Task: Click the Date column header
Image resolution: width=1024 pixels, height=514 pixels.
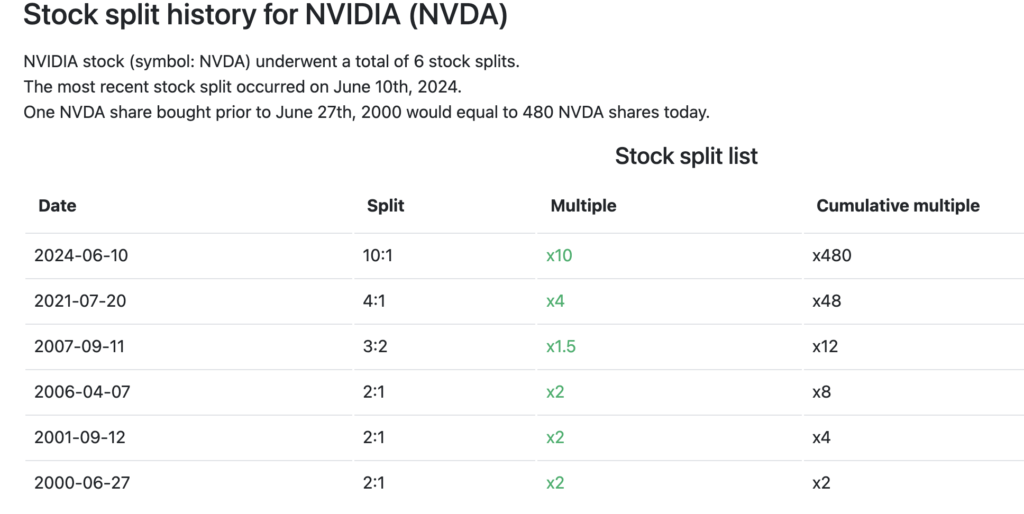Action: click(x=57, y=206)
